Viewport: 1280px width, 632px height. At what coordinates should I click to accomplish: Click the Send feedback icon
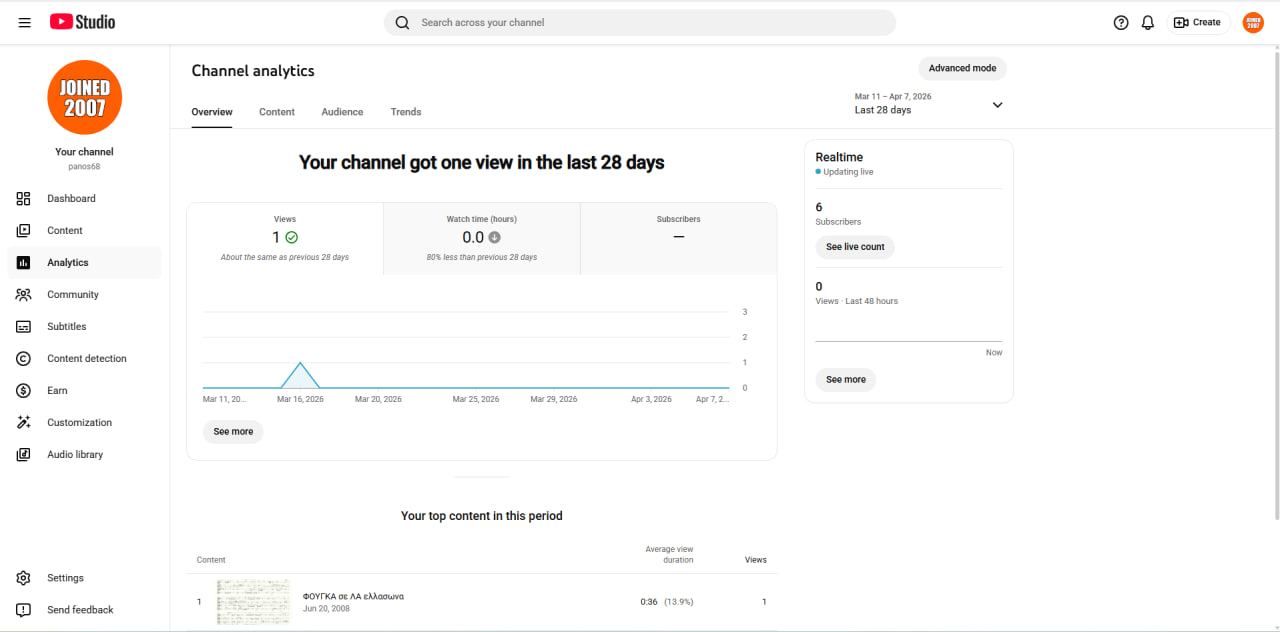(x=24, y=610)
